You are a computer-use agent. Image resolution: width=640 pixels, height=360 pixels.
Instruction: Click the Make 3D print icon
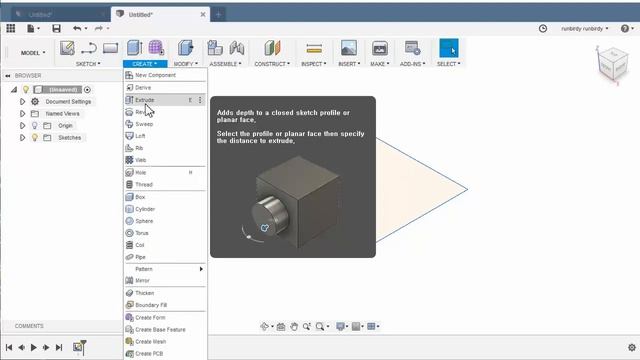click(380, 48)
